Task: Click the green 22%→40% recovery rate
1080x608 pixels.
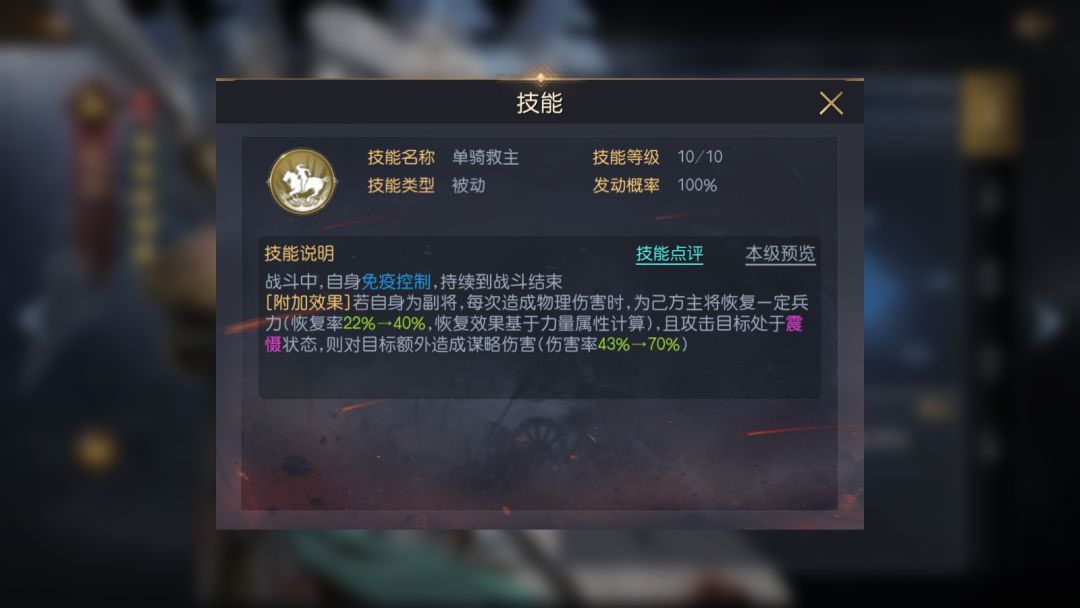Action: pyautogui.click(x=384, y=324)
